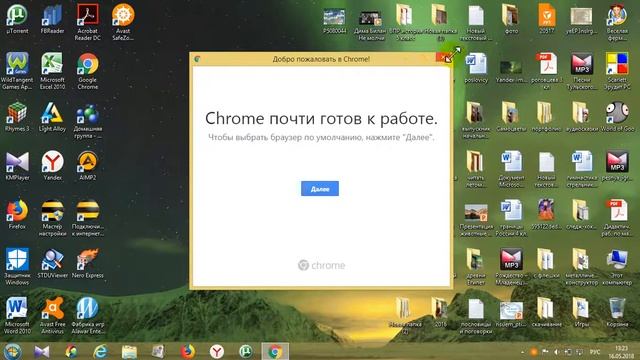Select the FBReader desktop icon
Image resolution: width=640 pixels, height=360 pixels.
pos(52,19)
